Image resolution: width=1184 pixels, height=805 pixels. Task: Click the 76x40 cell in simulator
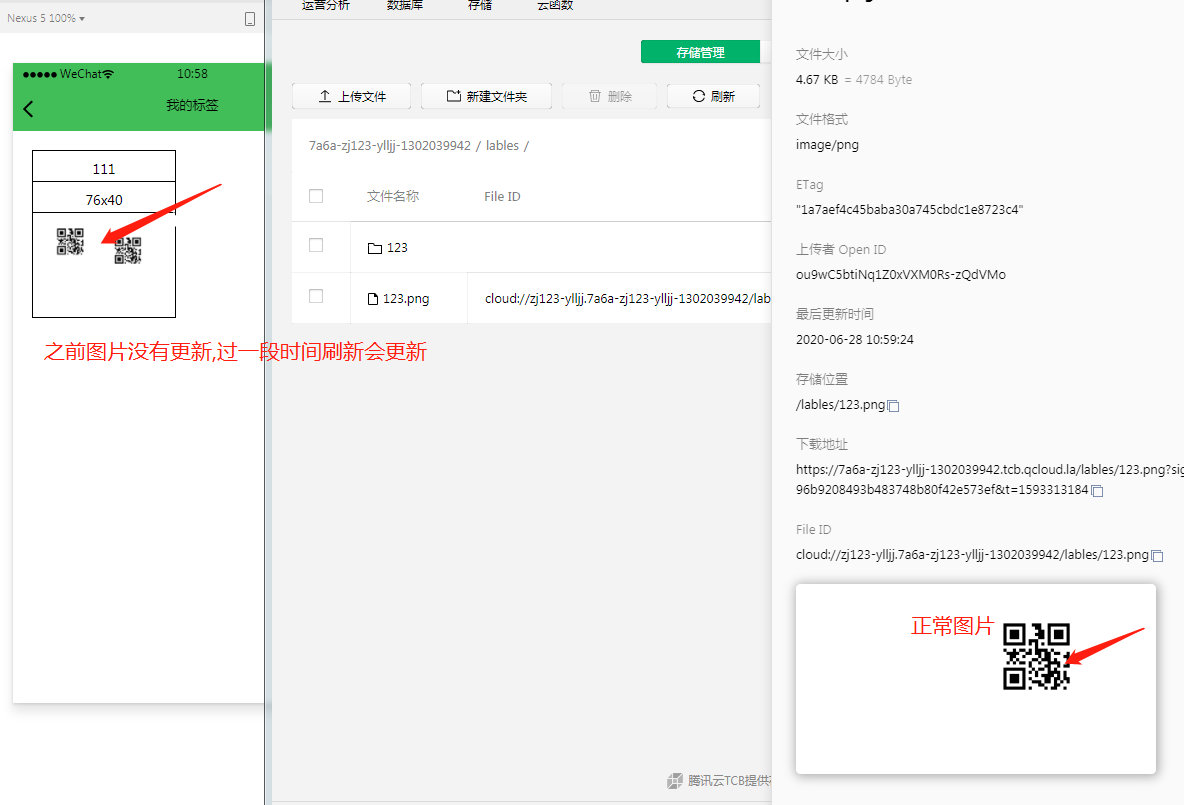(x=104, y=198)
